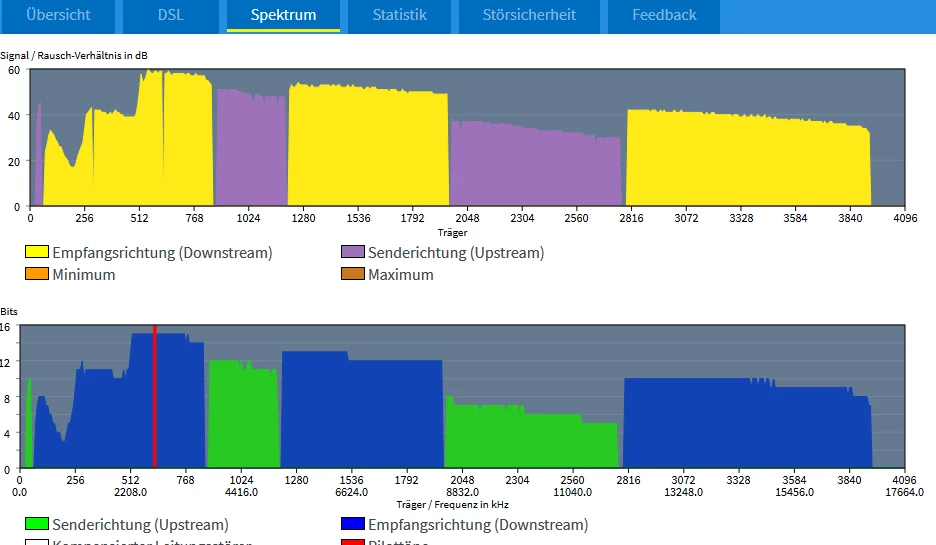Click orange Minimum legend swatch
Screen dimensions: 936x545
point(36,274)
